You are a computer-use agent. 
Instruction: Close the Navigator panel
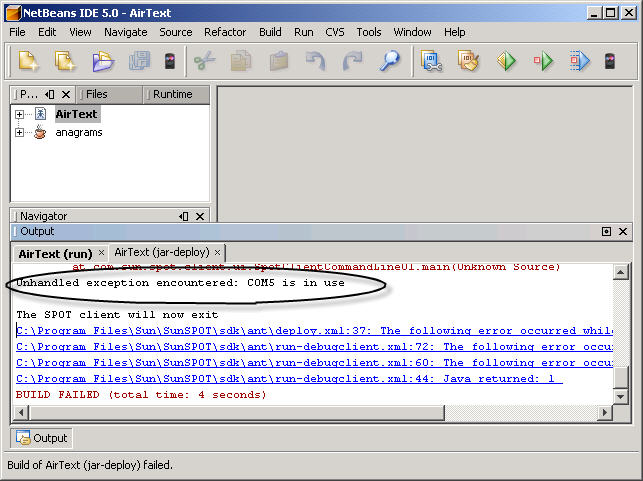(x=200, y=216)
